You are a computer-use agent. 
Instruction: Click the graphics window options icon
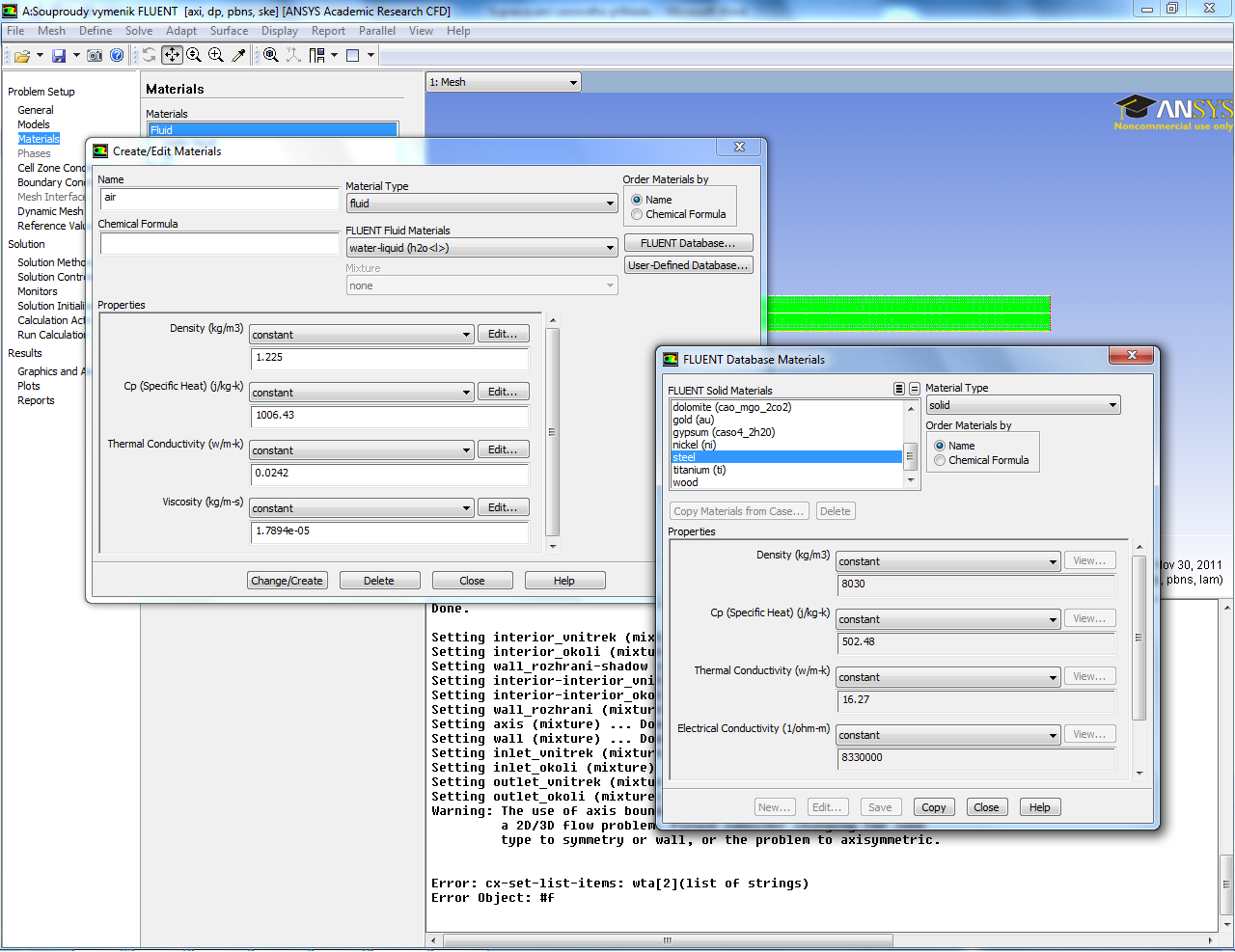(353, 55)
